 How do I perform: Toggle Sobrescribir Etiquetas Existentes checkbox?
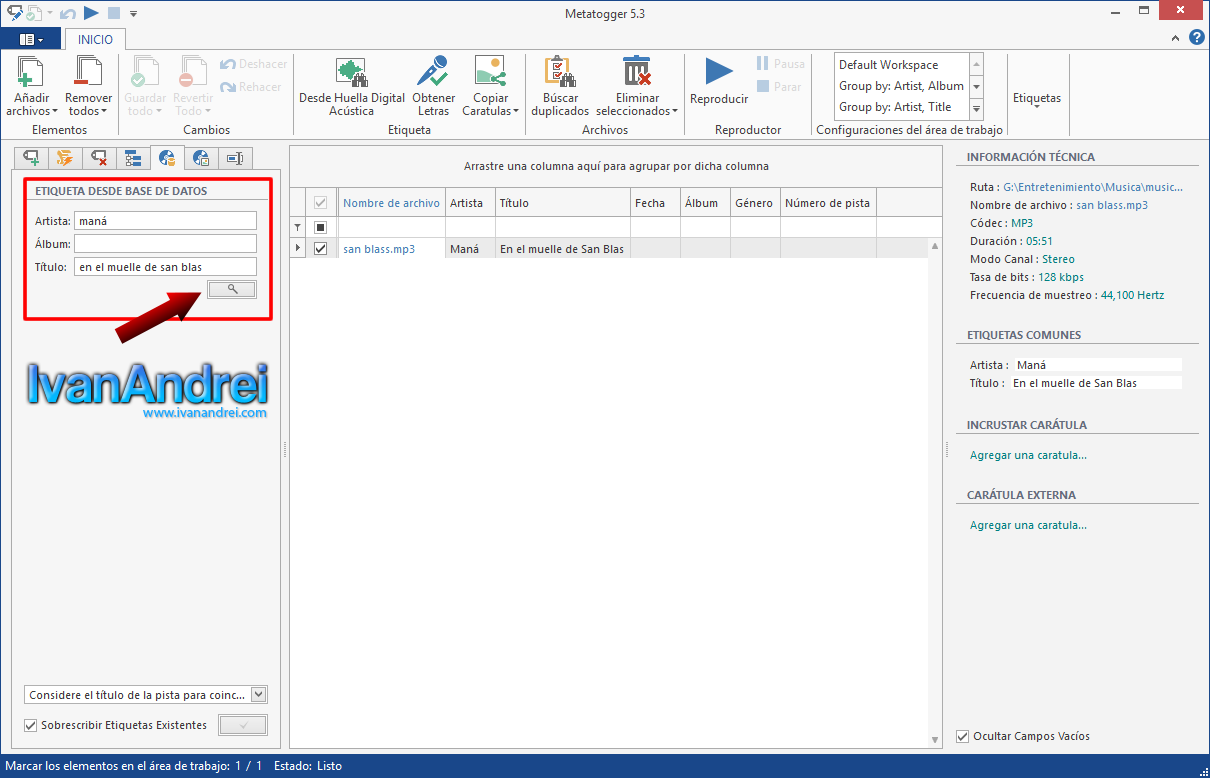(30, 725)
